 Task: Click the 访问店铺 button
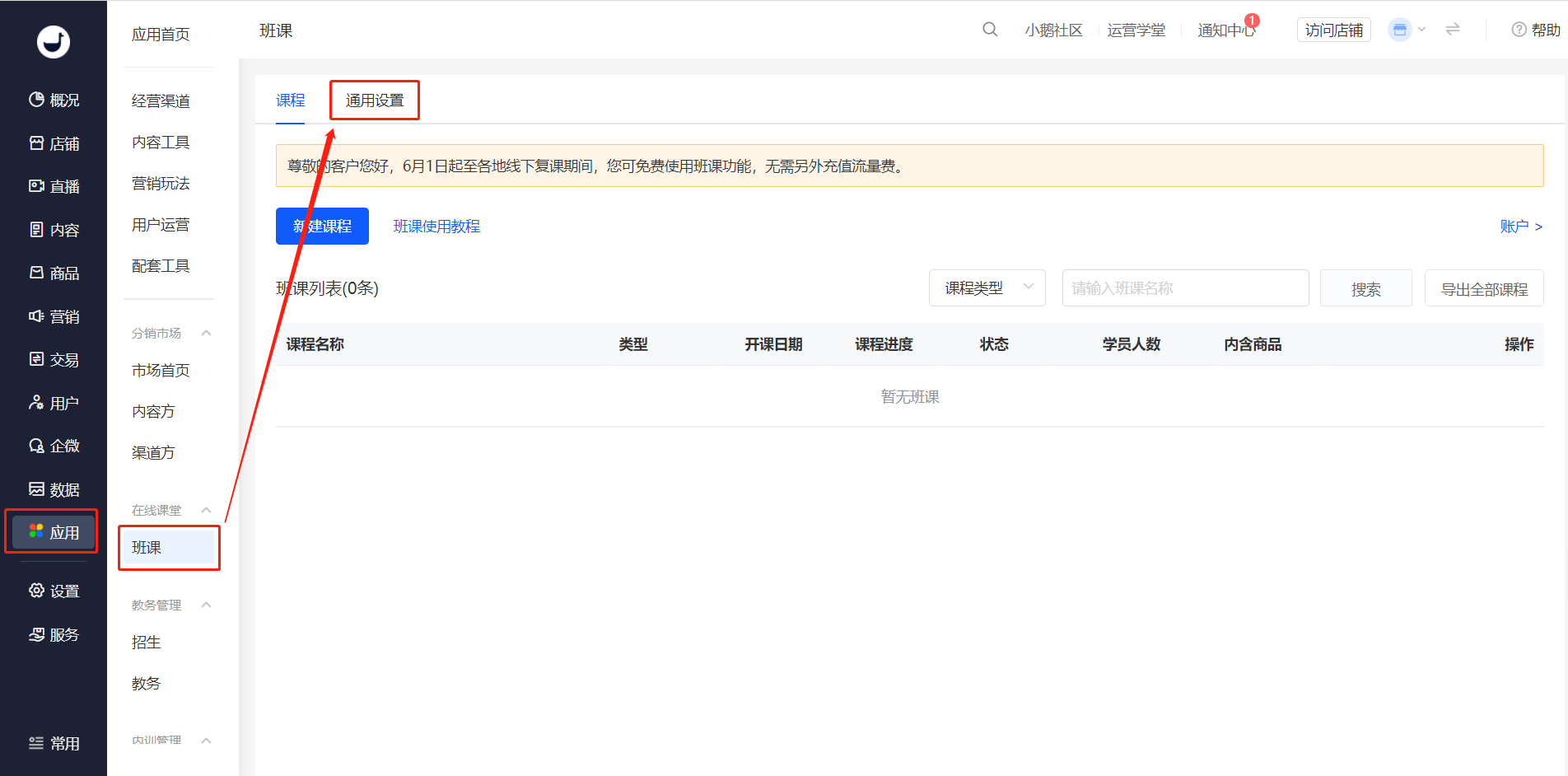coord(1334,30)
